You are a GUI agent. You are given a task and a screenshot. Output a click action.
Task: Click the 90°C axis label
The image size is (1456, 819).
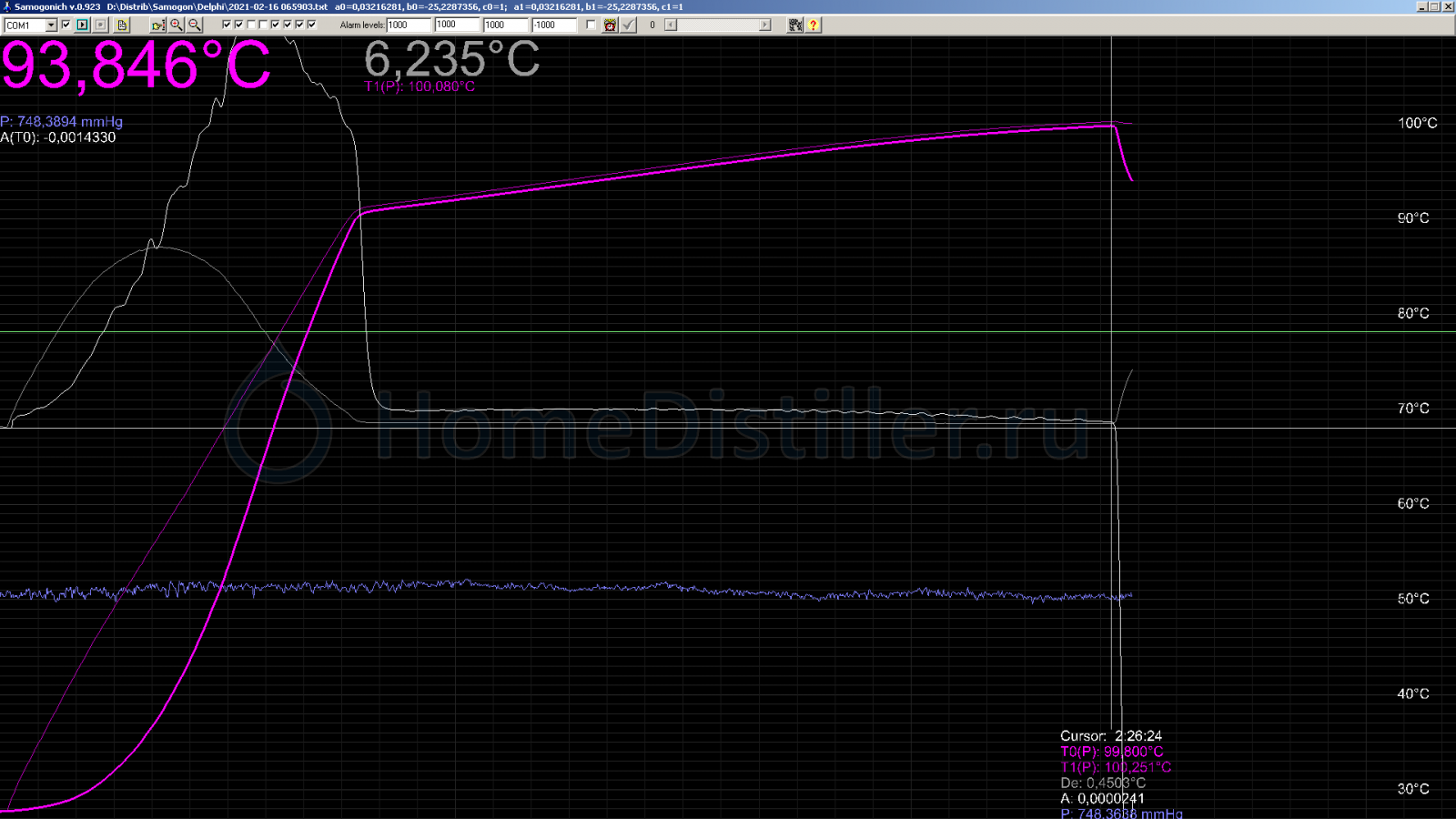1413,218
